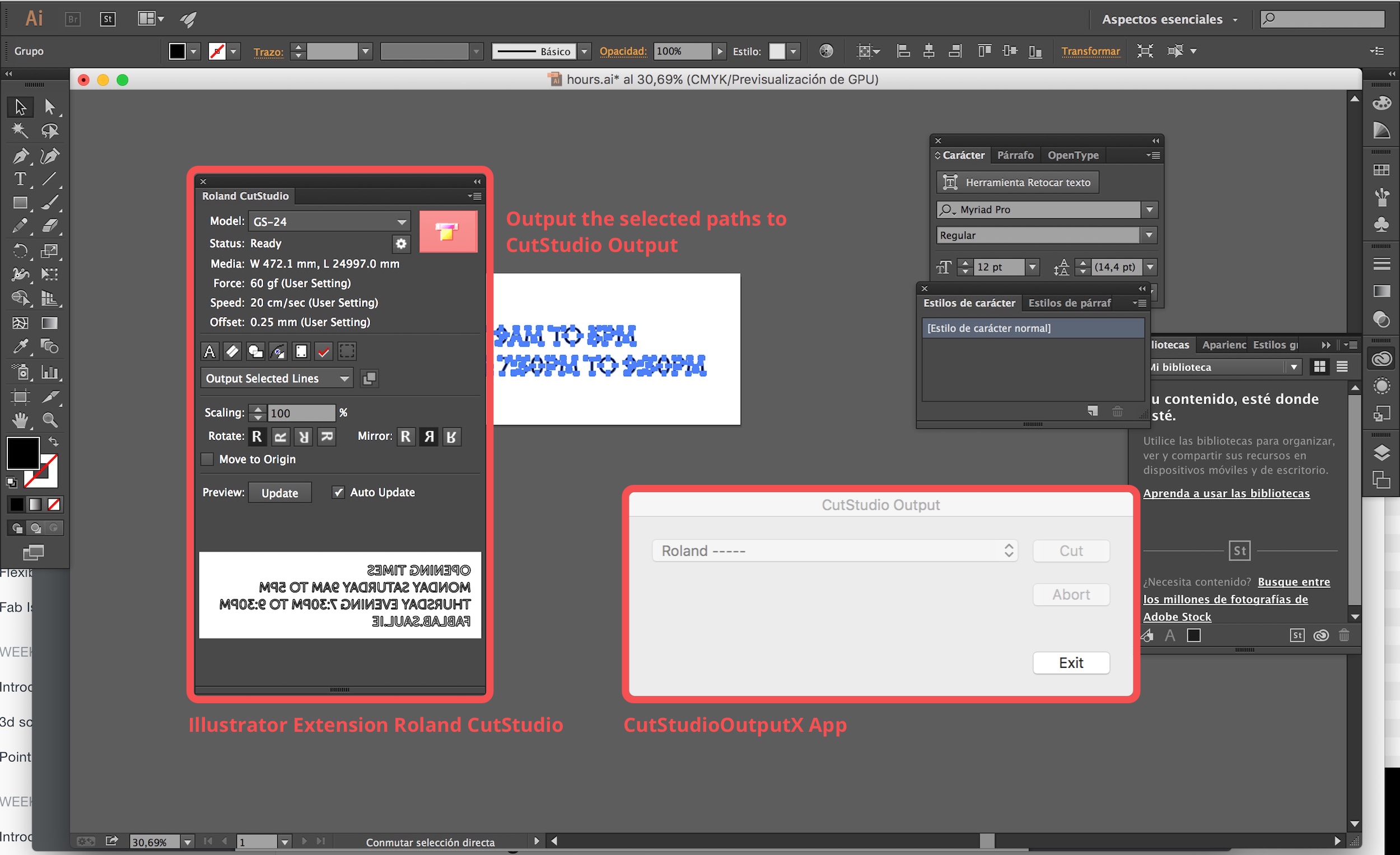
Task: Select the Rotate tool
Action: [x=21, y=250]
